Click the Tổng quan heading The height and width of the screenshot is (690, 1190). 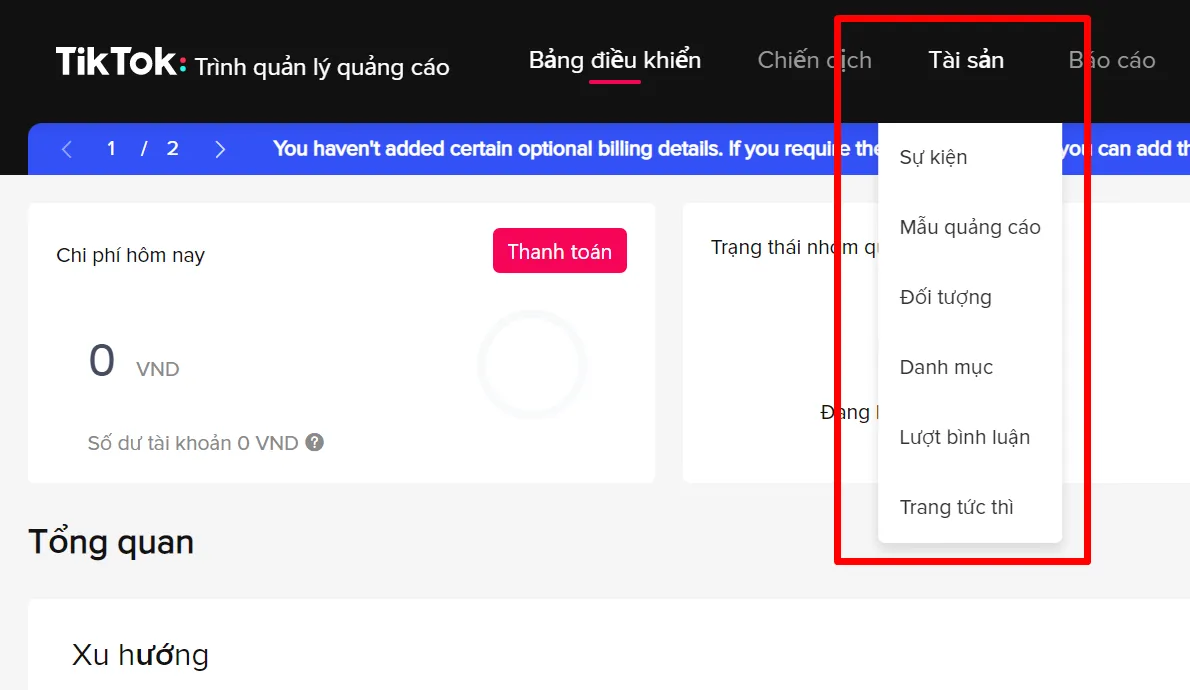point(111,542)
